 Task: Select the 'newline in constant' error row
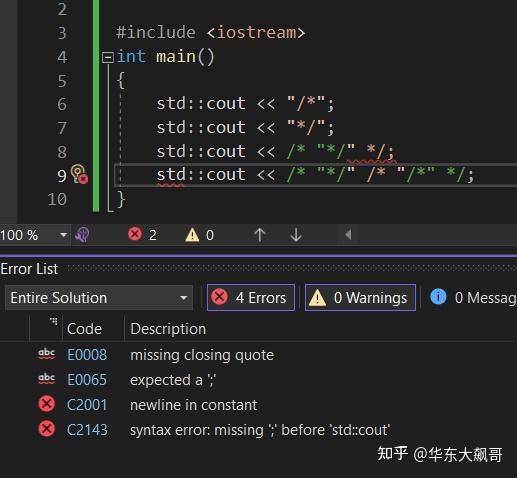point(258,405)
